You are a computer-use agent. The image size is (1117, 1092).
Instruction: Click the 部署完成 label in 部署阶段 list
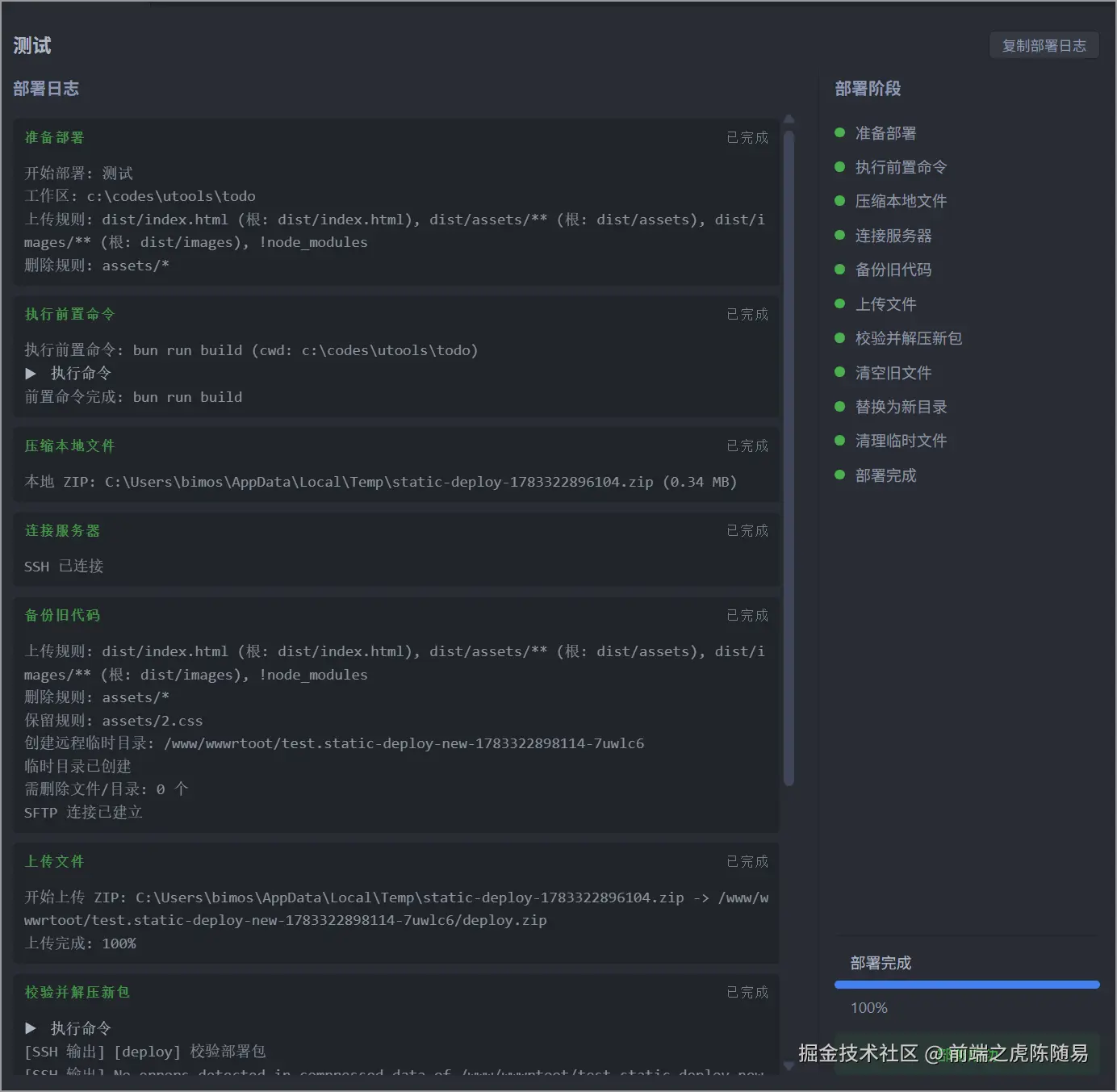point(885,475)
